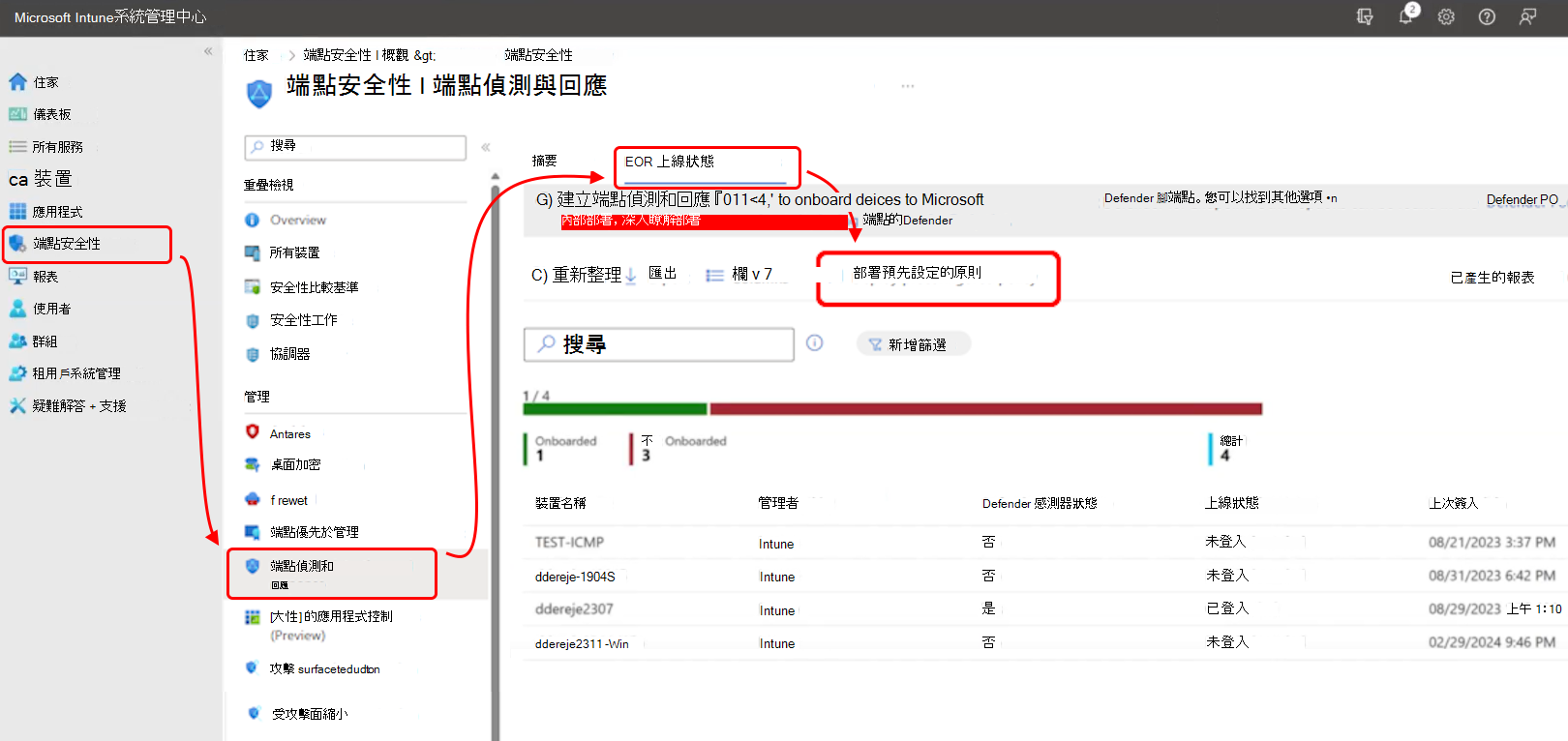Collapse the blade menu chevron beside search
The image size is (1568, 741).
tap(486, 147)
